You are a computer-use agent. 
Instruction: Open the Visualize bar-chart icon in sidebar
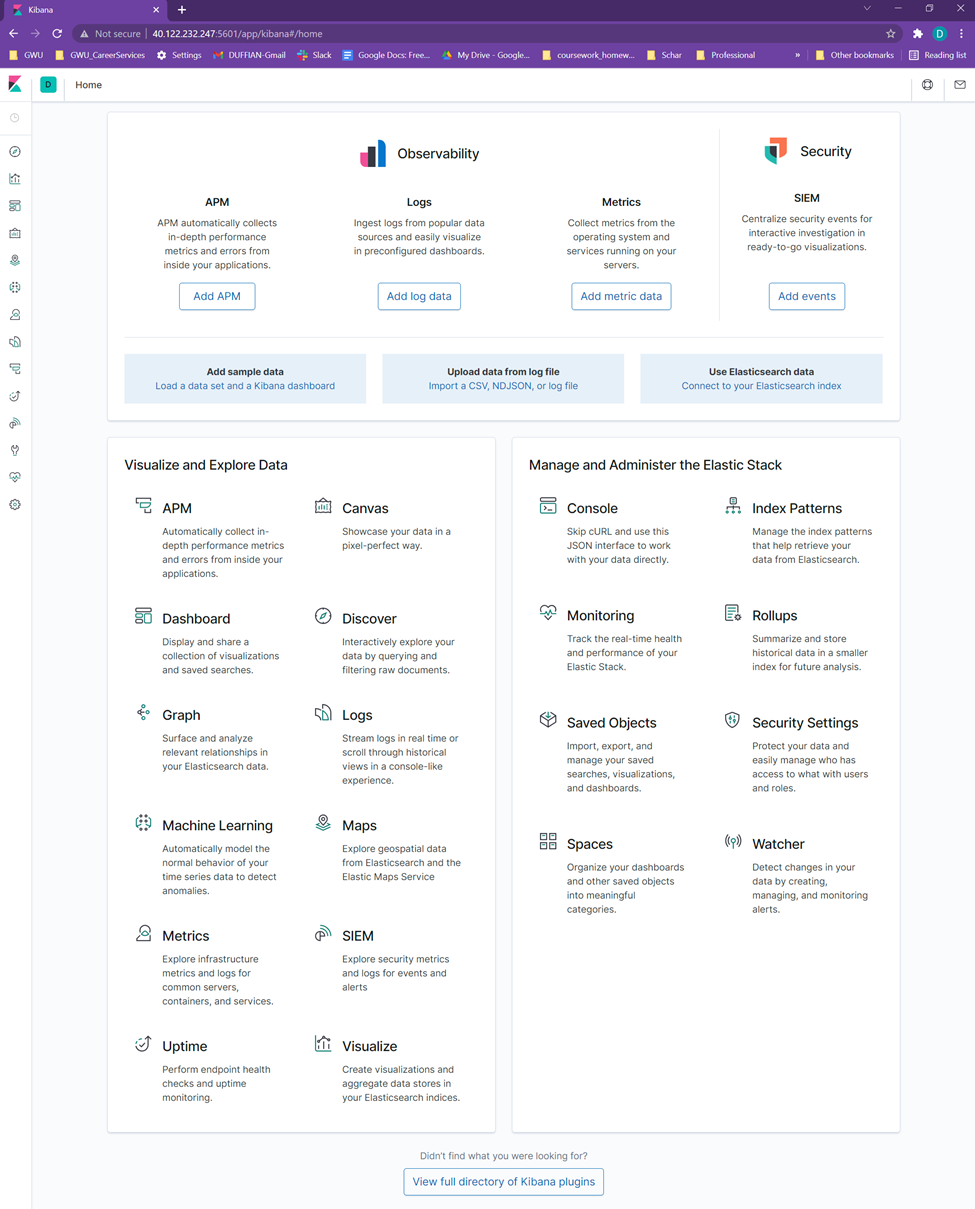coord(14,178)
